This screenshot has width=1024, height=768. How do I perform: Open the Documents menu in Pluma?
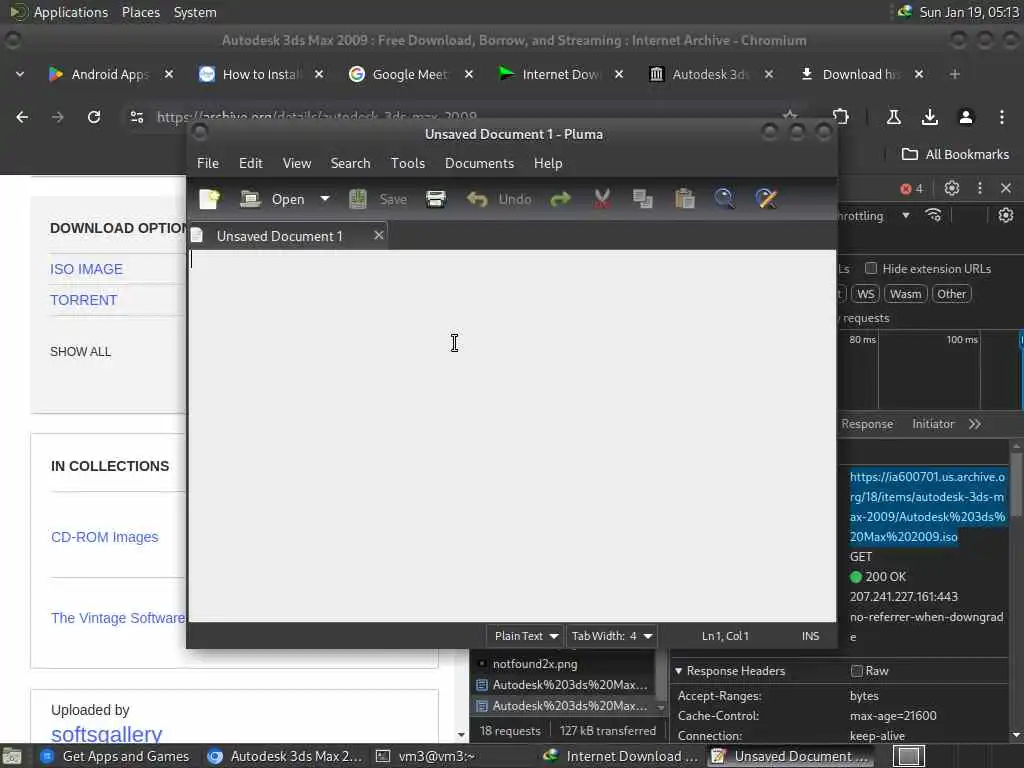click(x=479, y=163)
